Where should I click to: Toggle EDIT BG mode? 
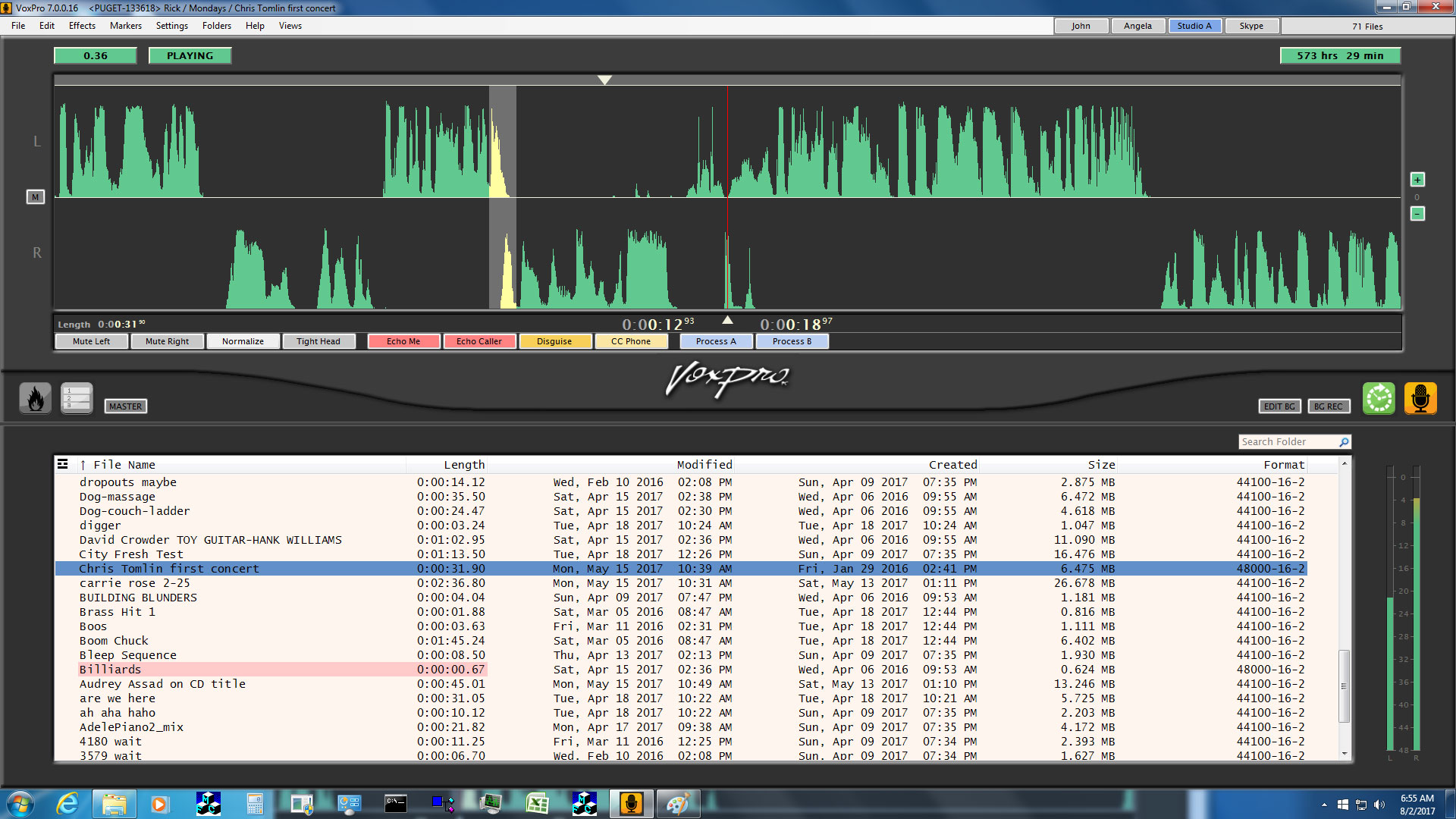(1279, 406)
